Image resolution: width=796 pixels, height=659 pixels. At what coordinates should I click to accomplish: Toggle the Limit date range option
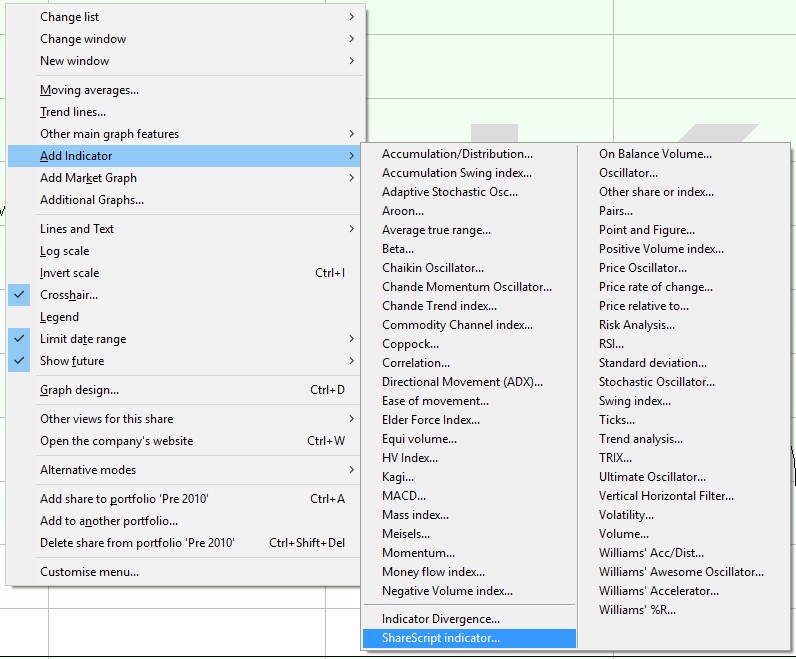(82, 339)
